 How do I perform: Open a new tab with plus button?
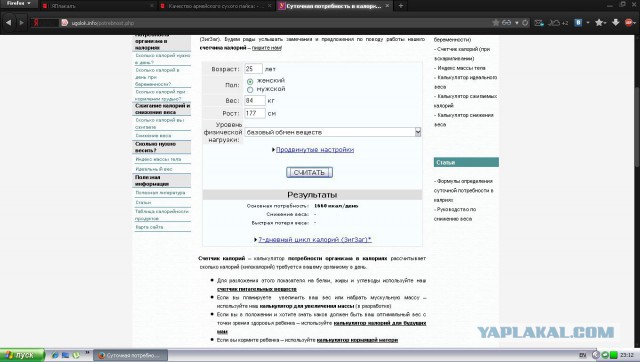400,6
